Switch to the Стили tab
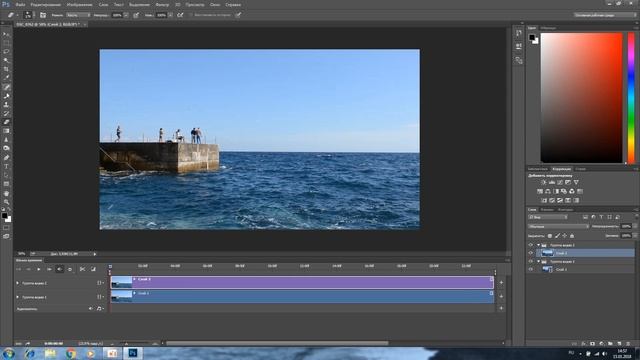Image resolution: width=640 pixels, height=360 pixels. click(x=581, y=169)
